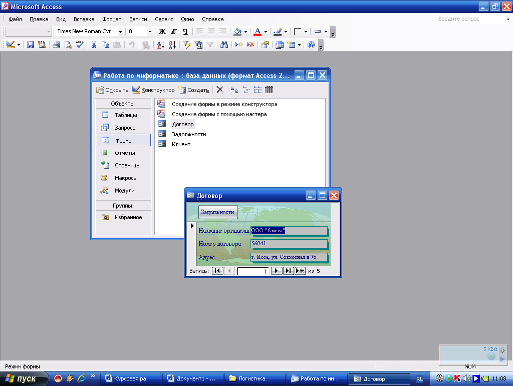The height and width of the screenshot is (386, 513).
Task: Click the Sort Descending icon
Action: (x=172, y=44)
